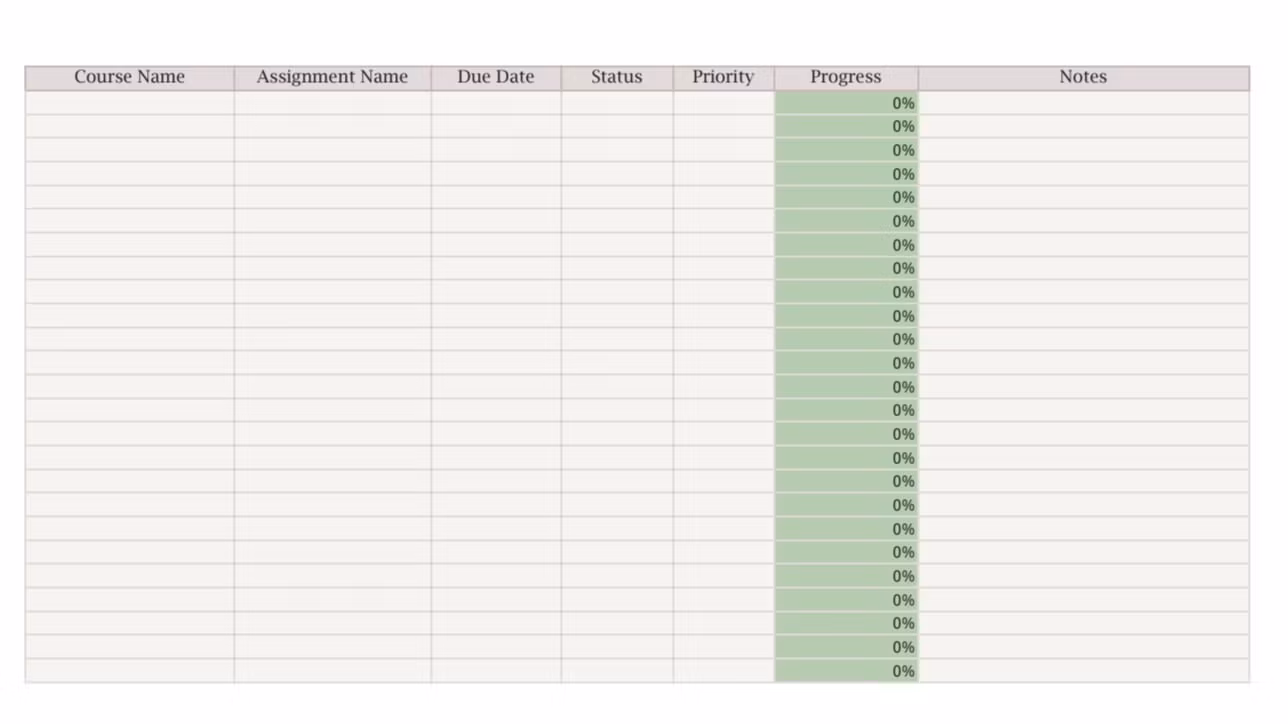This screenshot has height=724, width=1288.
Task: Click the second row's 0% Progress cell
Action: coord(846,126)
